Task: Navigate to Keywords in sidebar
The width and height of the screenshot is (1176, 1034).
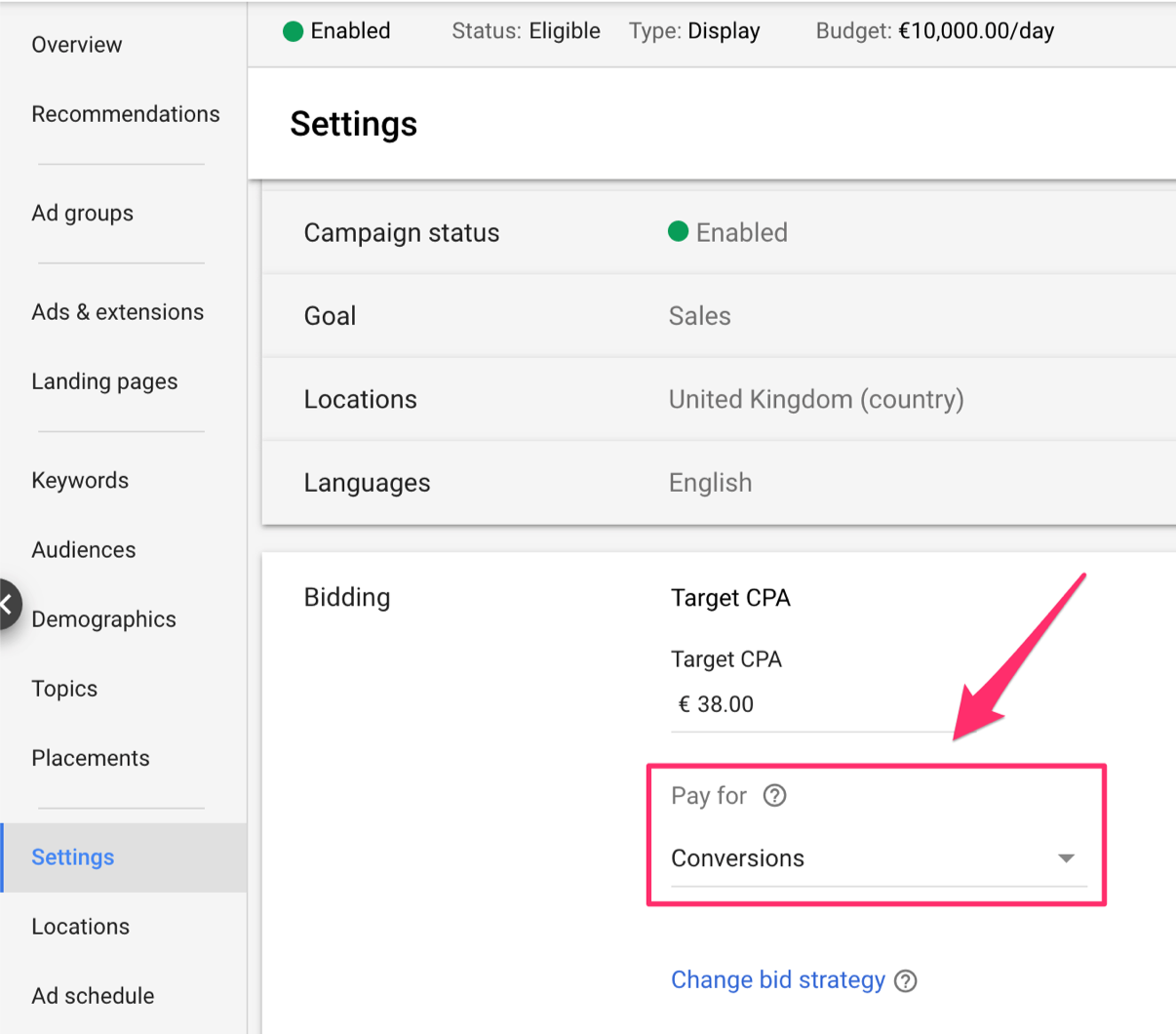Action: [80, 480]
